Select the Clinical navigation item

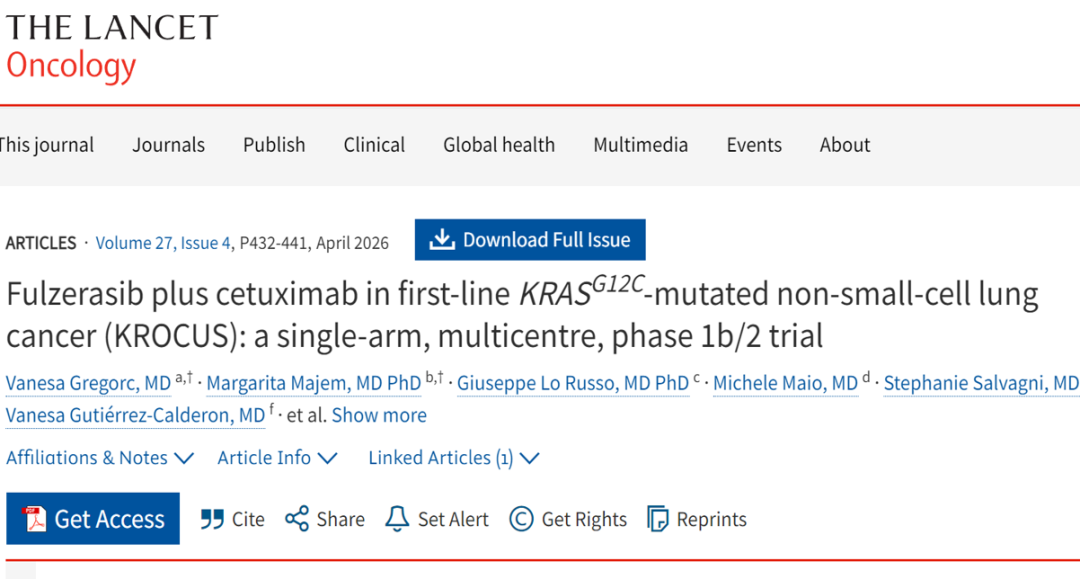coord(374,145)
